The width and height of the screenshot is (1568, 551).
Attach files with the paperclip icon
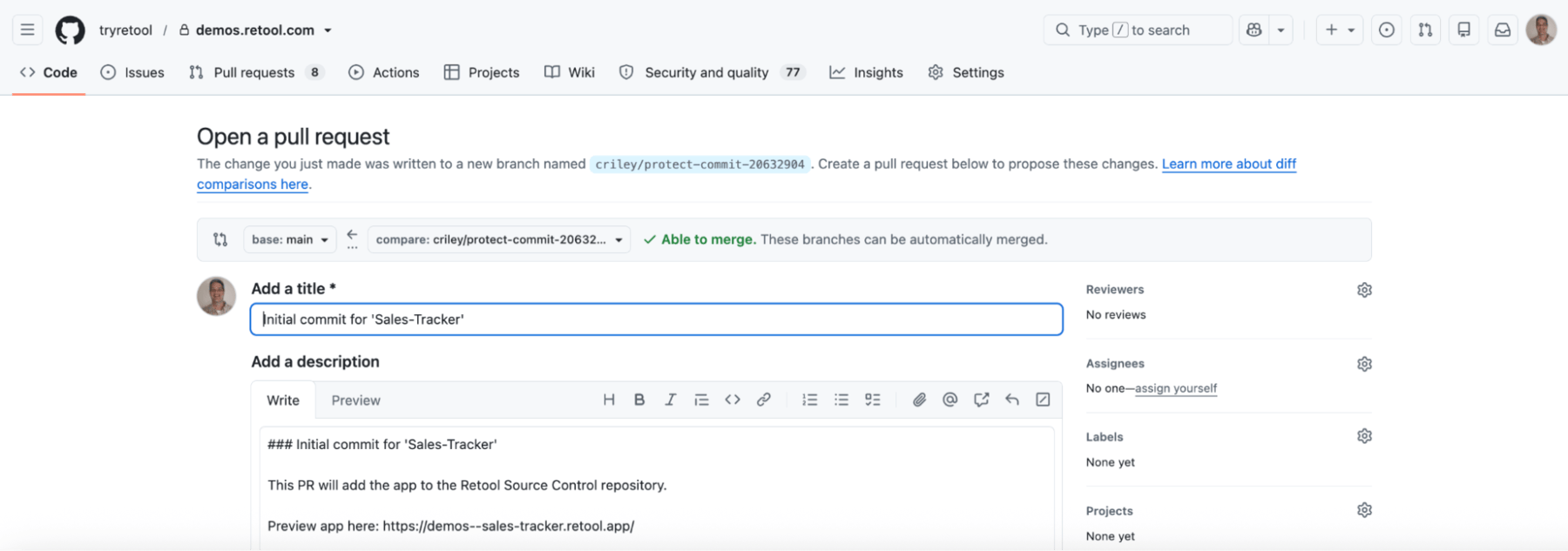pyautogui.click(x=919, y=400)
